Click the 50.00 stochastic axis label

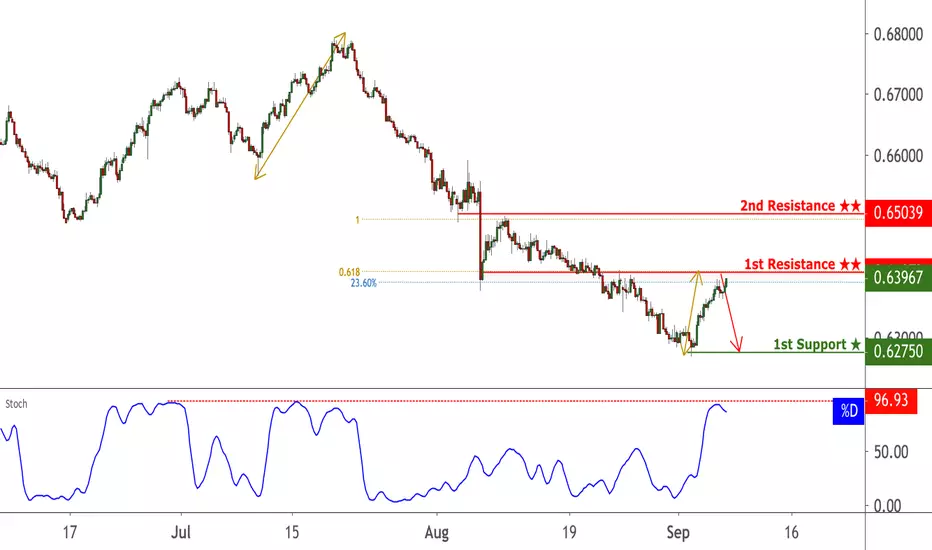pos(891,452)
